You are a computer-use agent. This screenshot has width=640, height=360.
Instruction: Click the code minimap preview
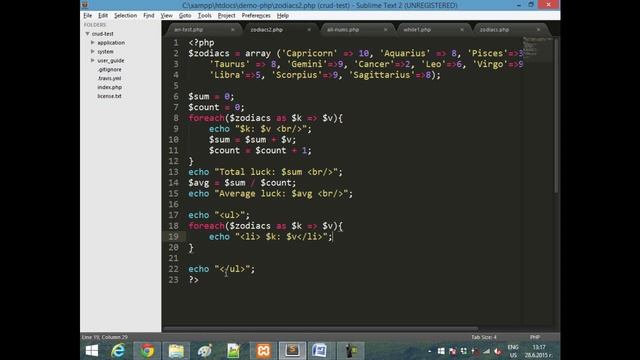tap(537, 48)
